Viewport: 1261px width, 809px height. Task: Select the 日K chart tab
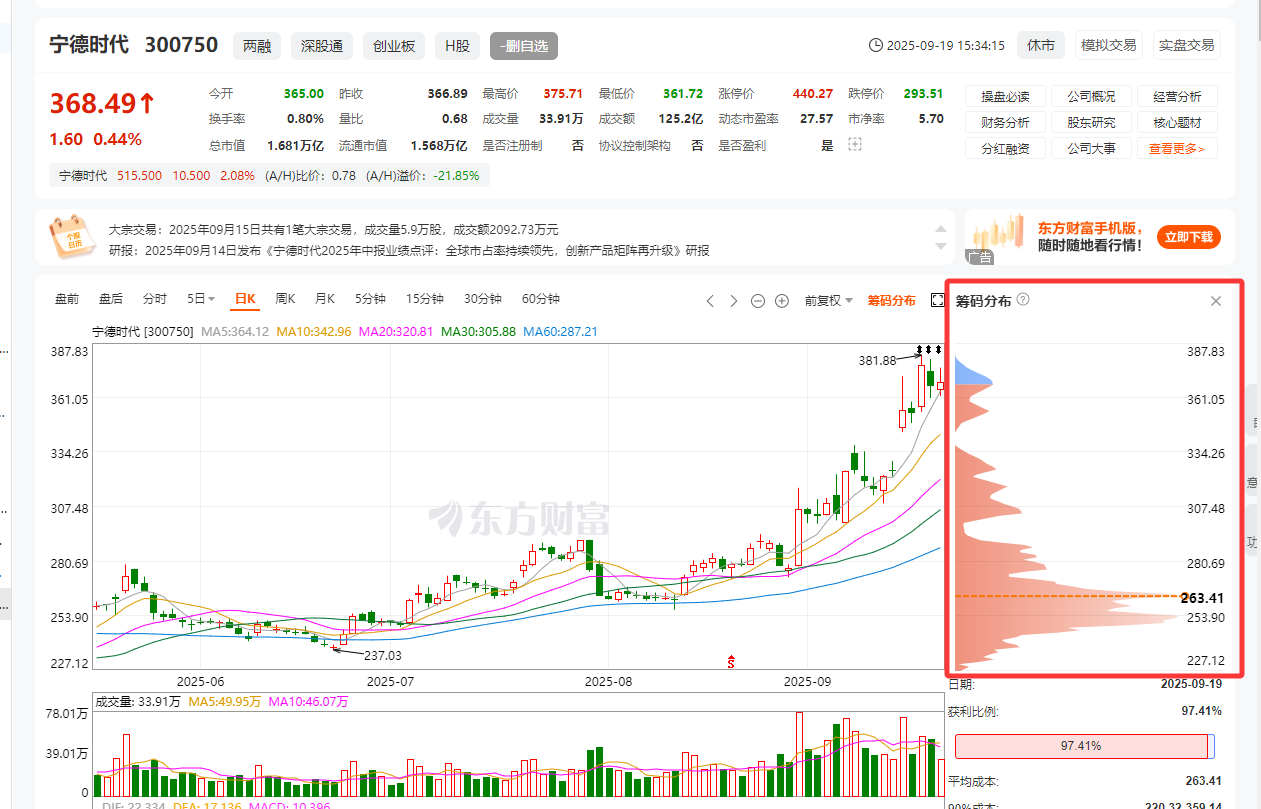coord(245,298)
